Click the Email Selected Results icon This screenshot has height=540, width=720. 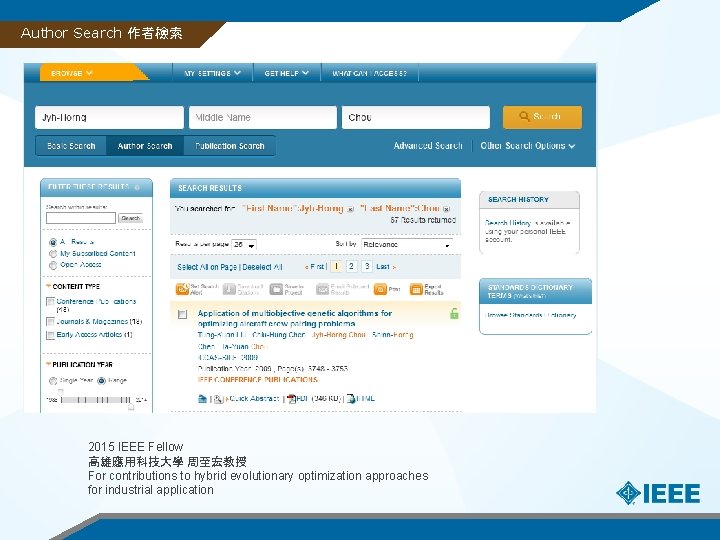[323, 289]
